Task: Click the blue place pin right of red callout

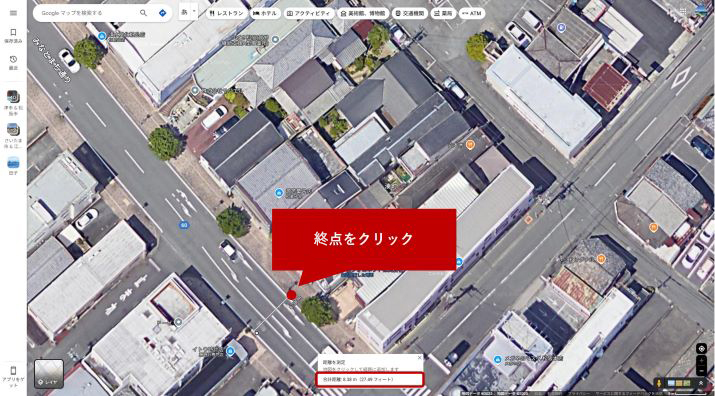Action: point(459,262)
